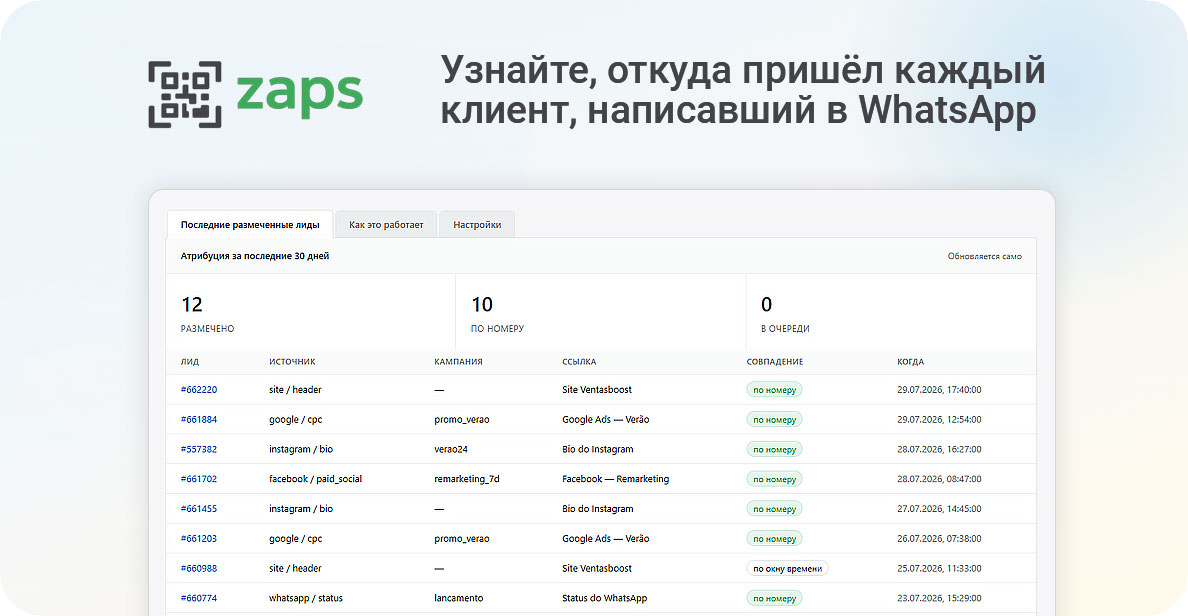This screenshot has width=1188, height=616.
Task: Click the site / header cell for #660988
Action: tap(295, 568)
